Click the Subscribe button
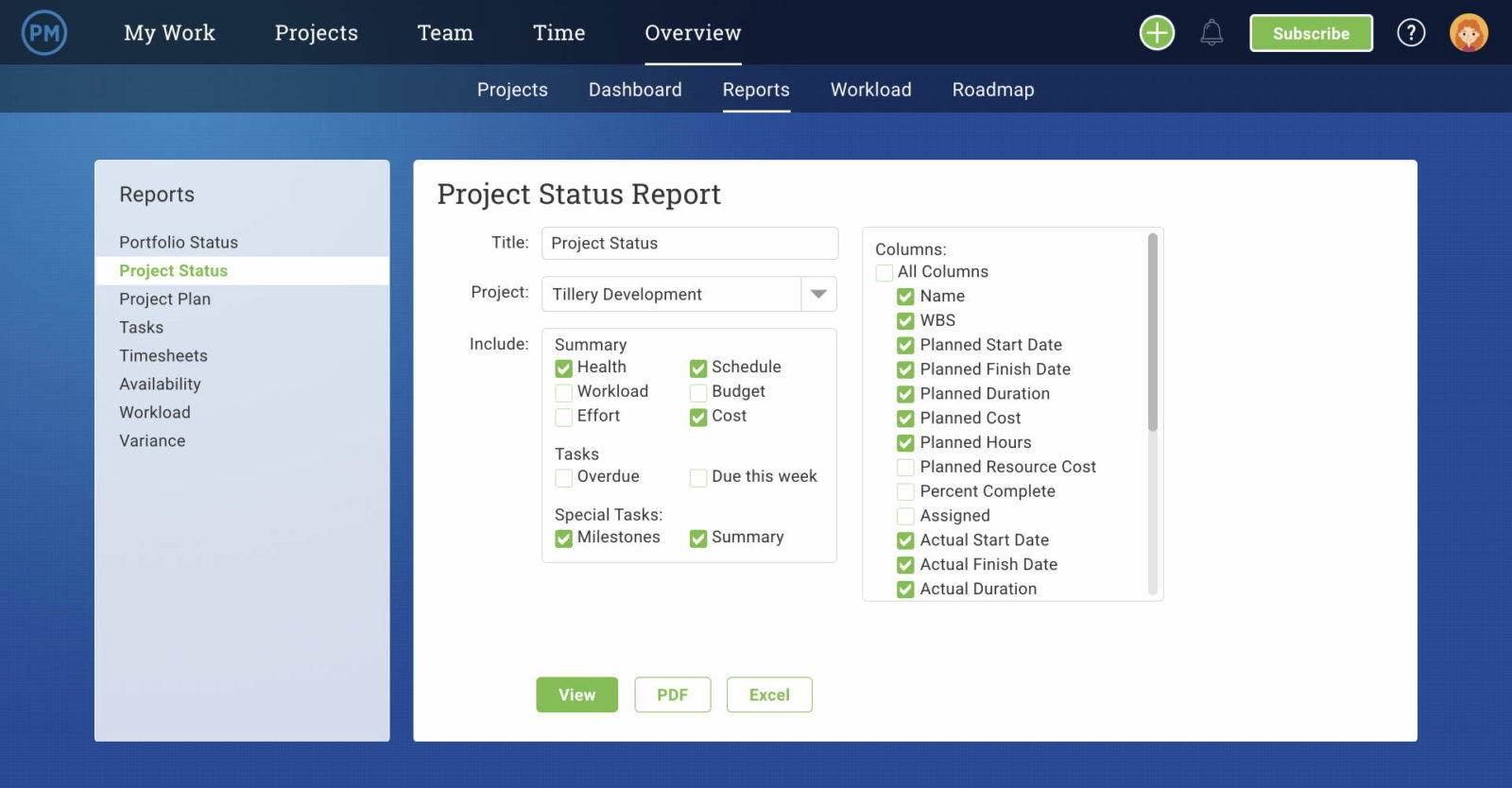Viewport: 1512px width, 788px height. 1311,33
